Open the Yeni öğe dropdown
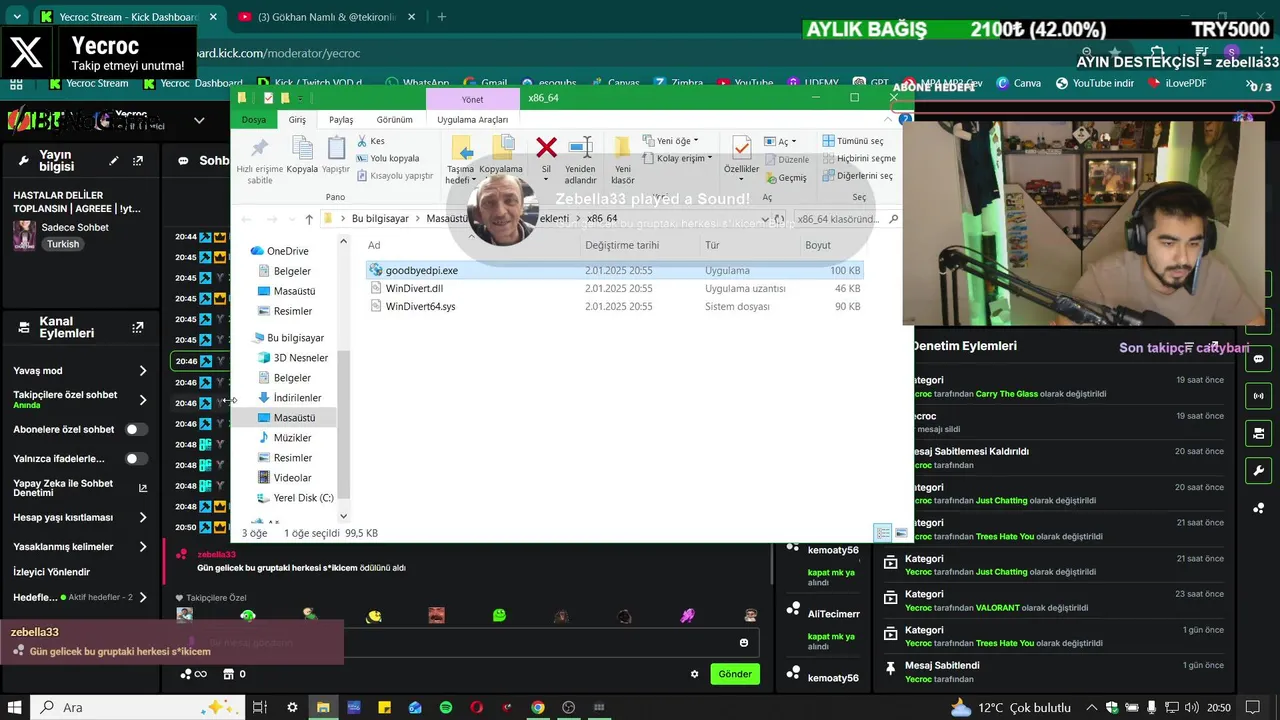Image resolution: width=1280 pixels, height=720 pixels. tap(671, 141)
